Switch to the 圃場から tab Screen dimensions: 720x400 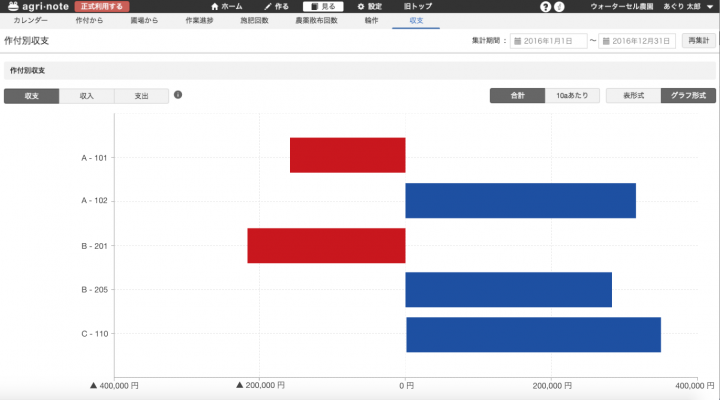point(144,21)
